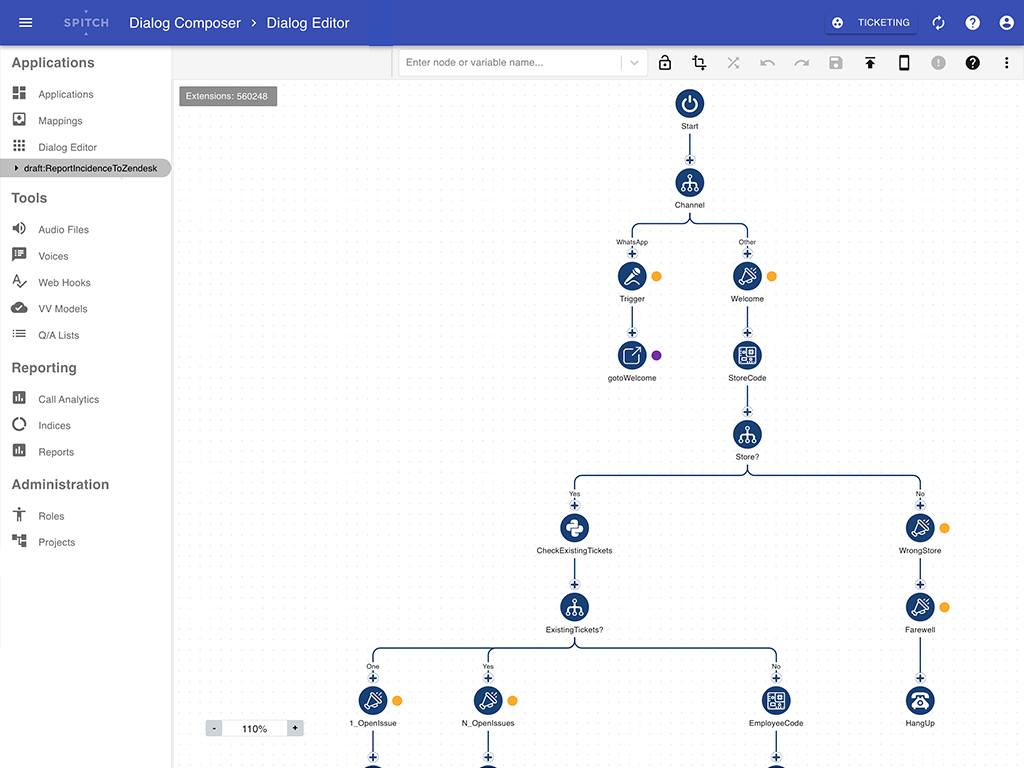Click the undo icon in the toolbar
Image resolution: width=1024 pixels, height=768 pixels.
point(767,62)
